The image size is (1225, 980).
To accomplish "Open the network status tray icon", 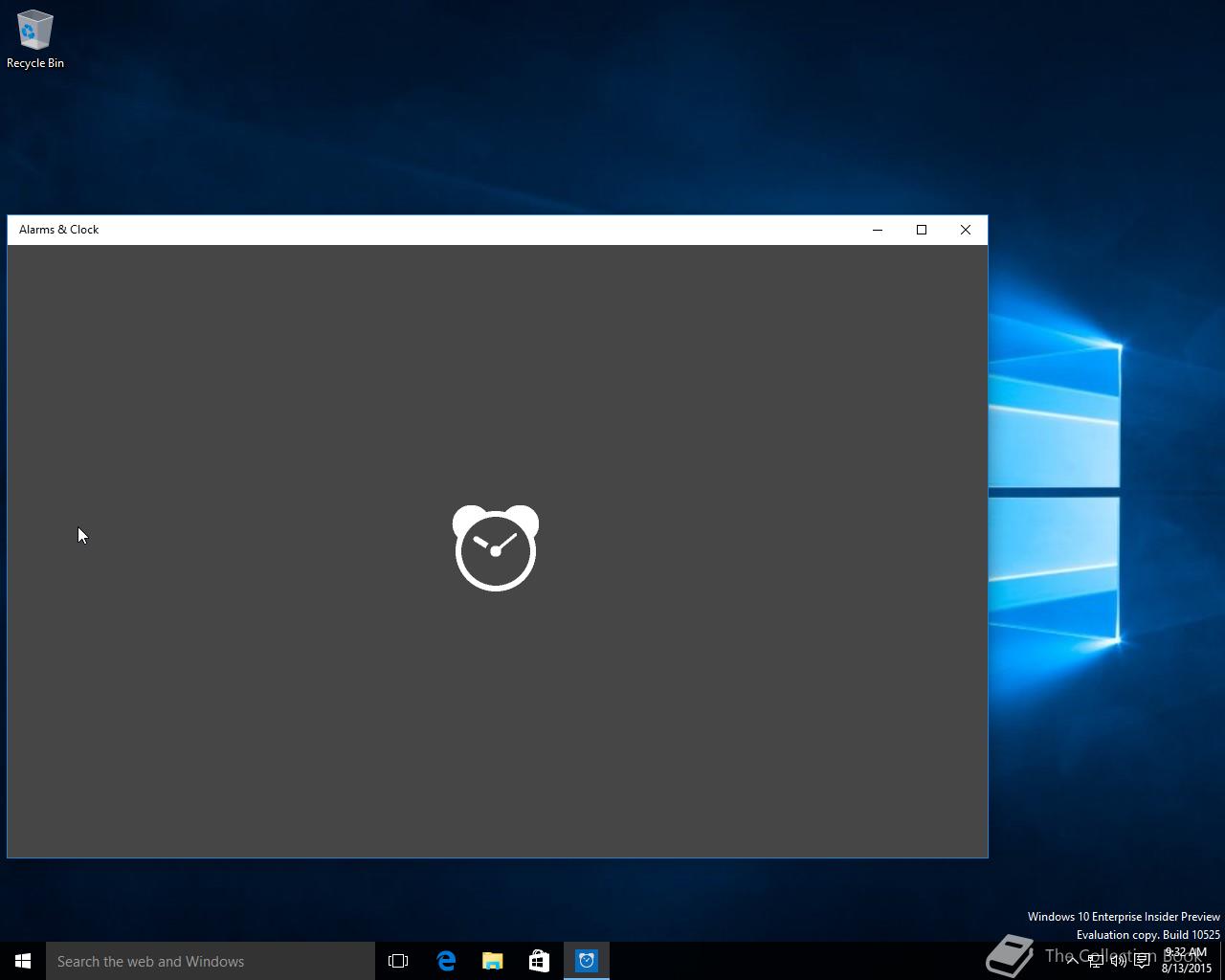I will (1096, 961).
